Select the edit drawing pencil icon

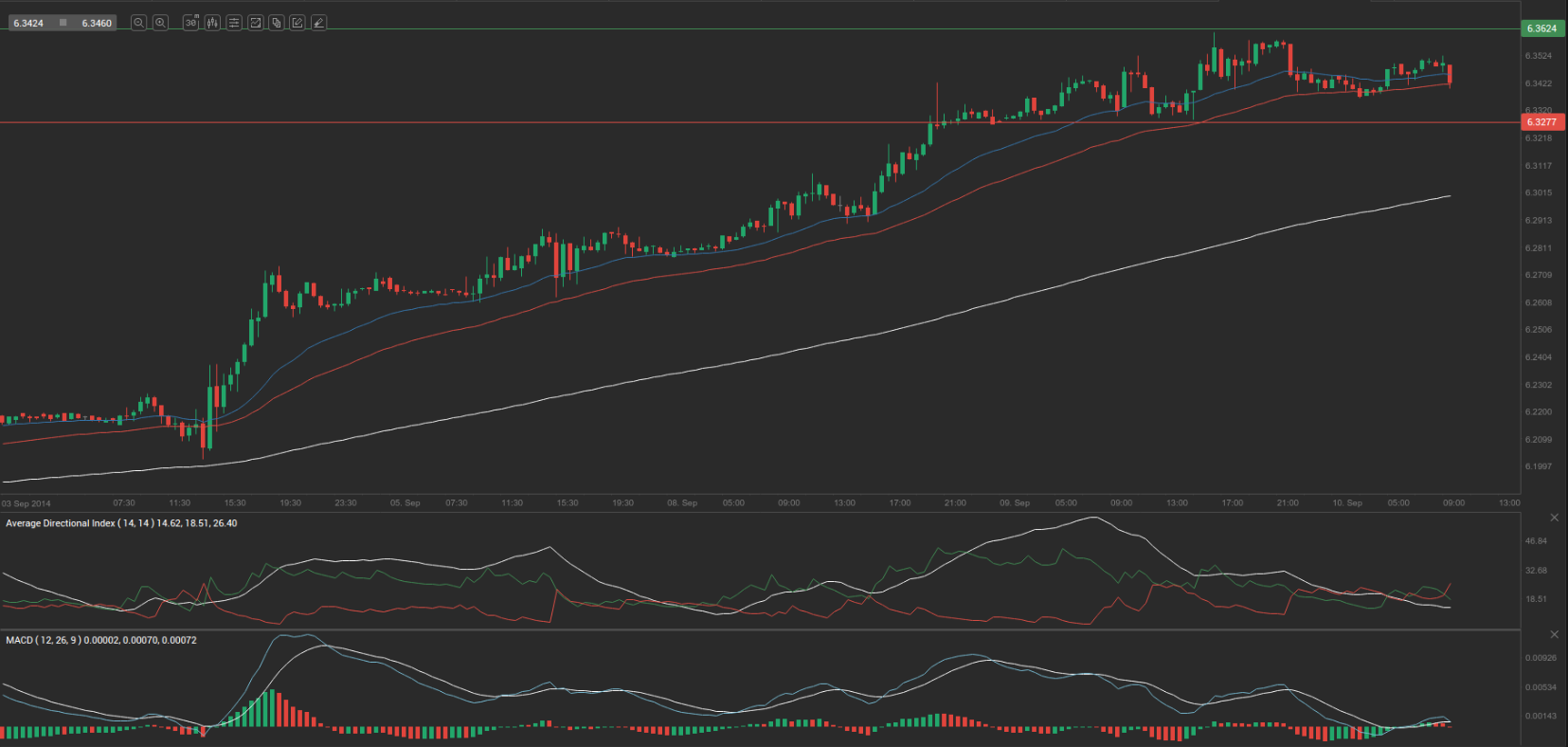[x=297, y=23]
